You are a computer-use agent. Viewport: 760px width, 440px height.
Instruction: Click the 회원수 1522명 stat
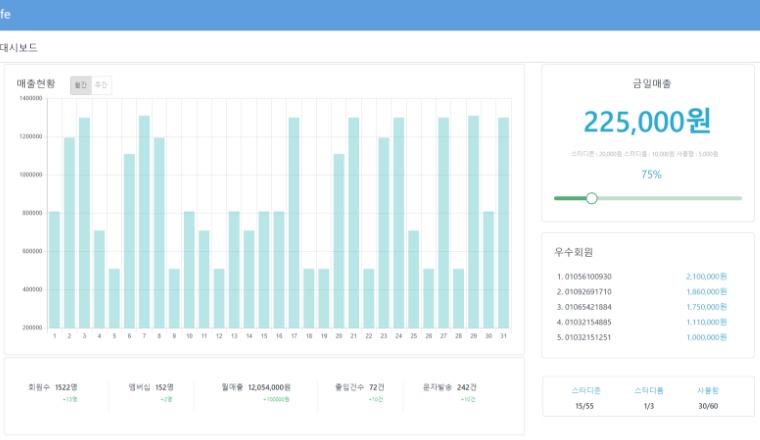(x=53, y=387)
